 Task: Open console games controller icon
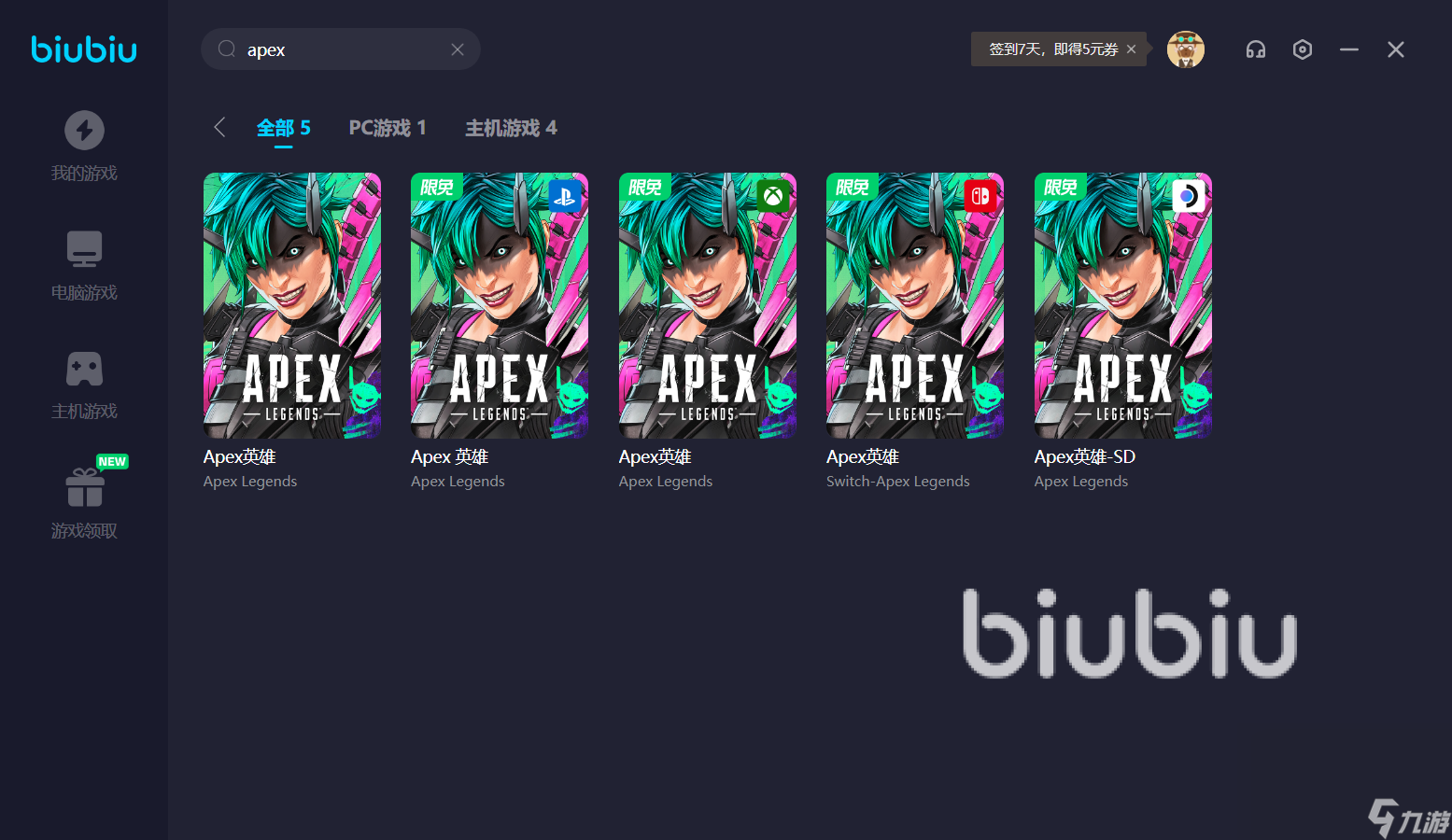[84, 369]
